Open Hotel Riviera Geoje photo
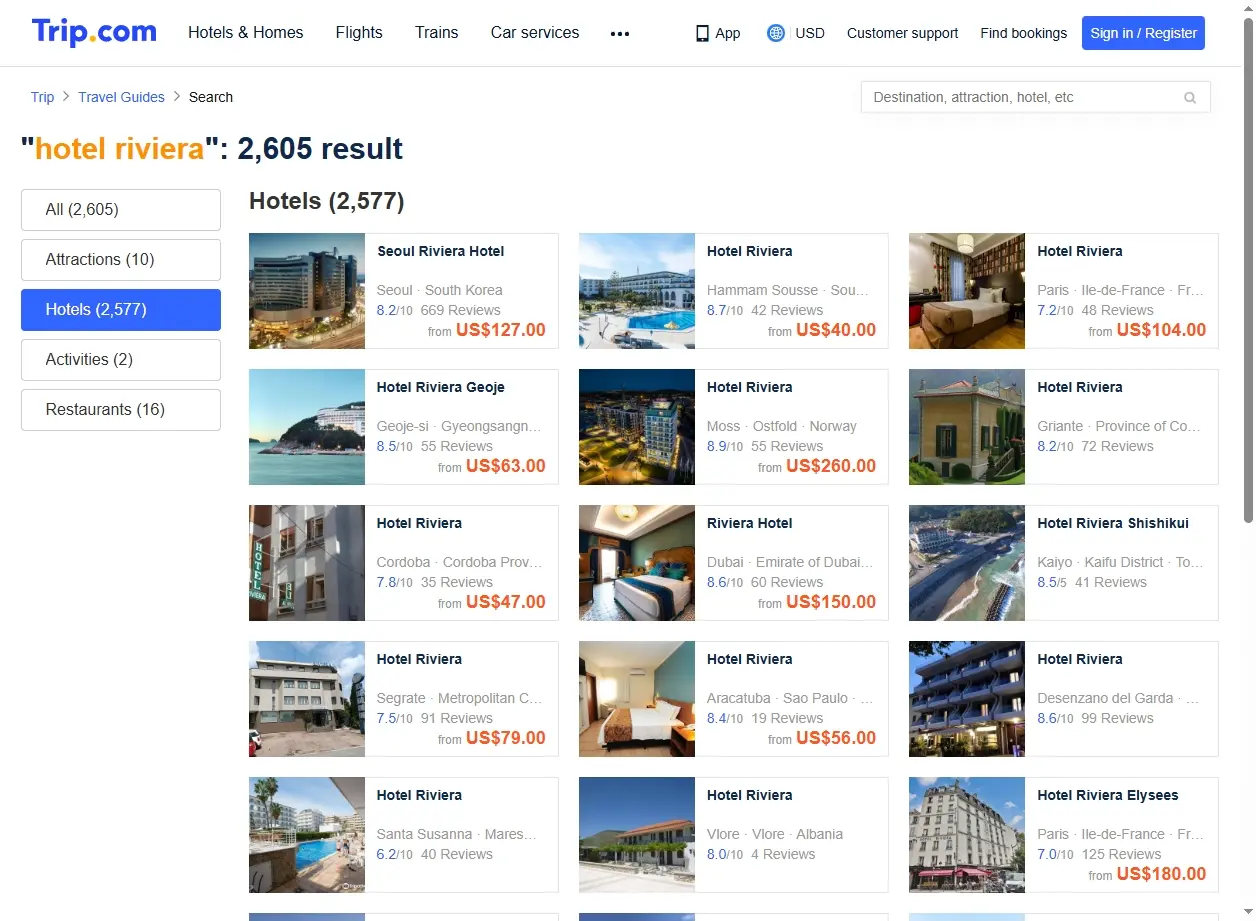The image size is (1256, 921). [x=307, y=427]
